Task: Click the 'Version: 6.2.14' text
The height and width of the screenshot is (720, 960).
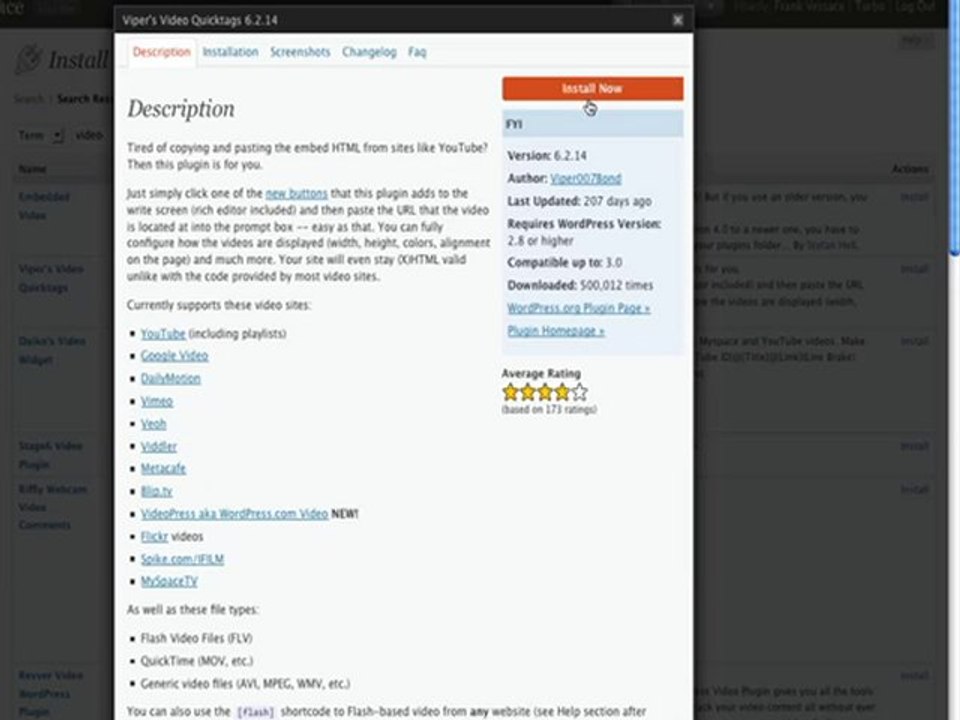Action: point(547,156)
